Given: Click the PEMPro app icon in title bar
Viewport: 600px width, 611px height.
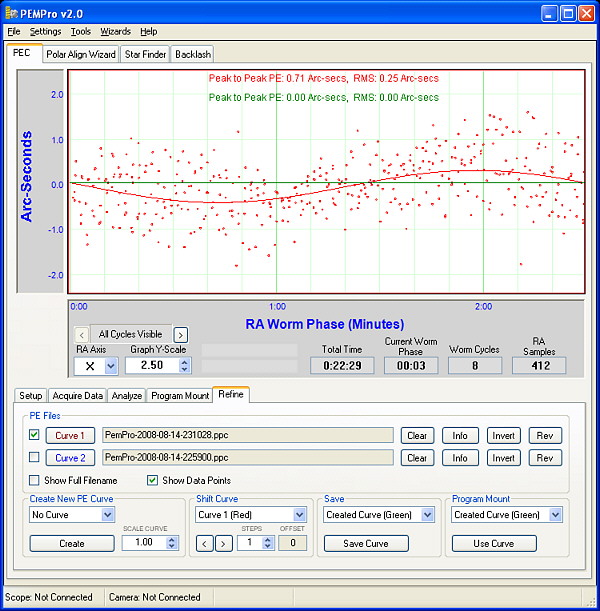Looking at the screenshot, I should [11, 14].
